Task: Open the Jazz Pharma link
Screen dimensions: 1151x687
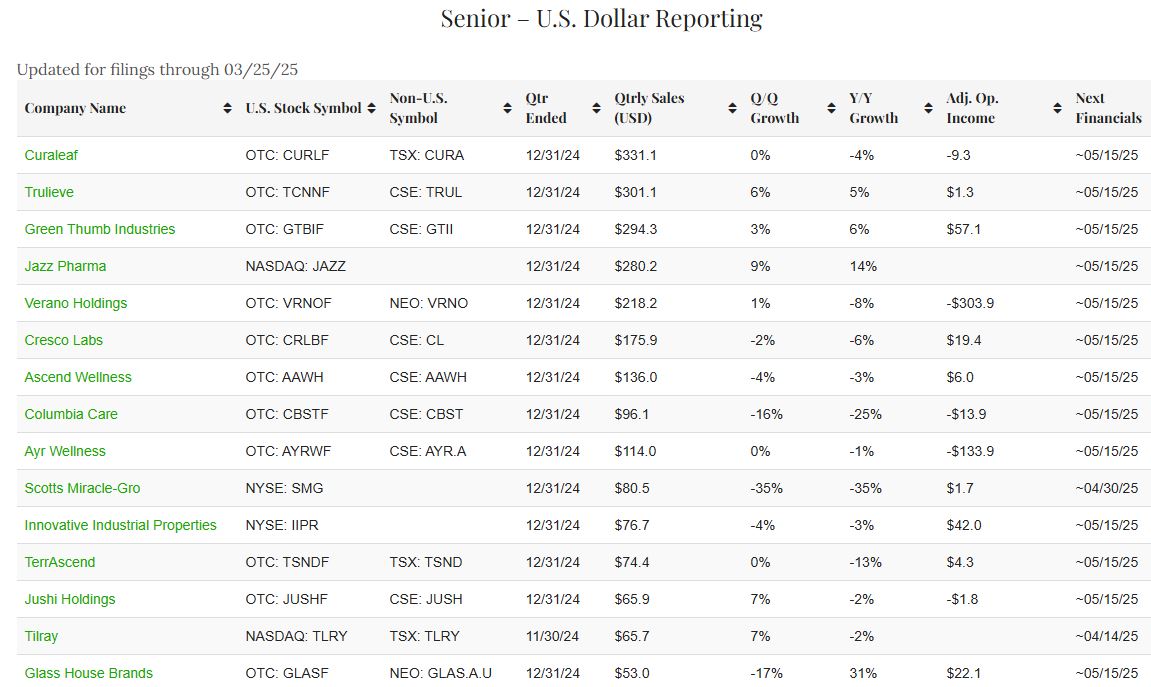Action: click(x=65, y=266)
